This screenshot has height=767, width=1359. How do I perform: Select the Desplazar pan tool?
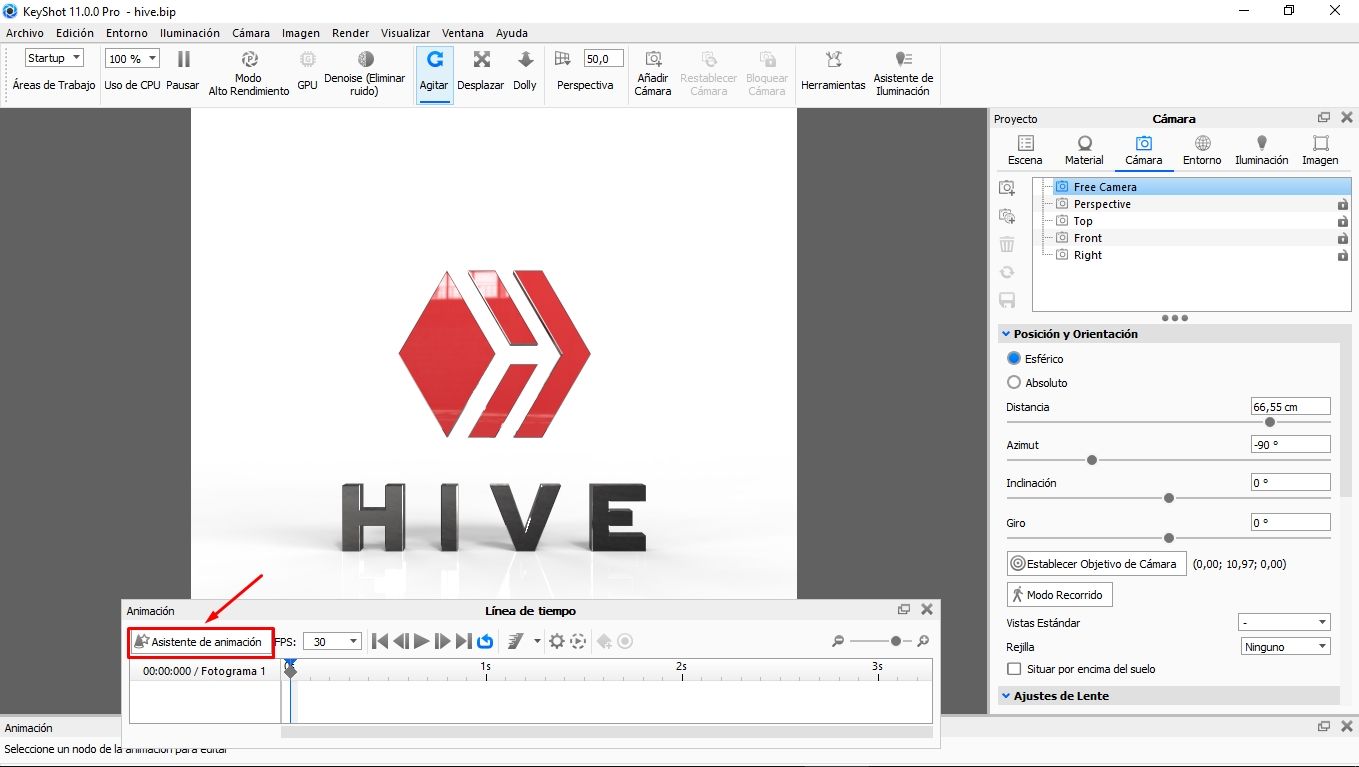pos(481,71)
